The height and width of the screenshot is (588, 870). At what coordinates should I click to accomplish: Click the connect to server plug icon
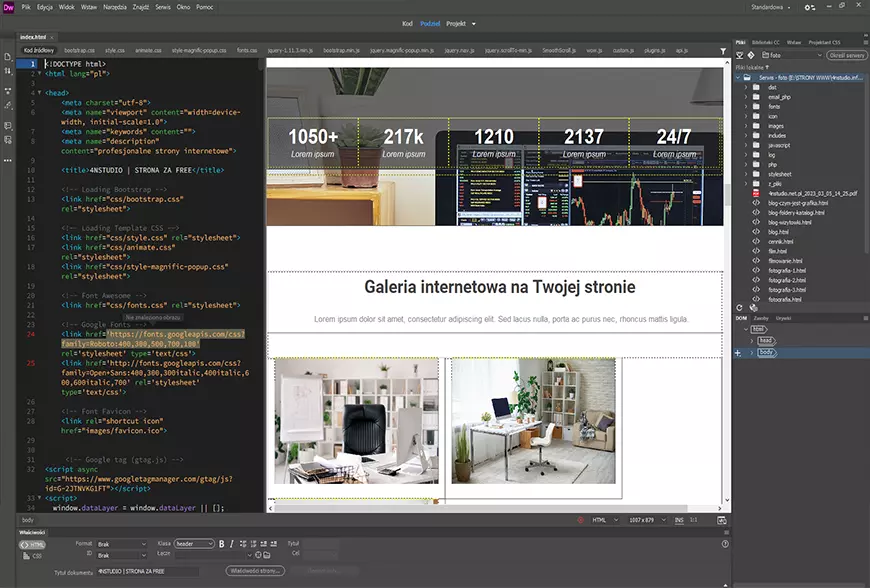pos(740,55)
